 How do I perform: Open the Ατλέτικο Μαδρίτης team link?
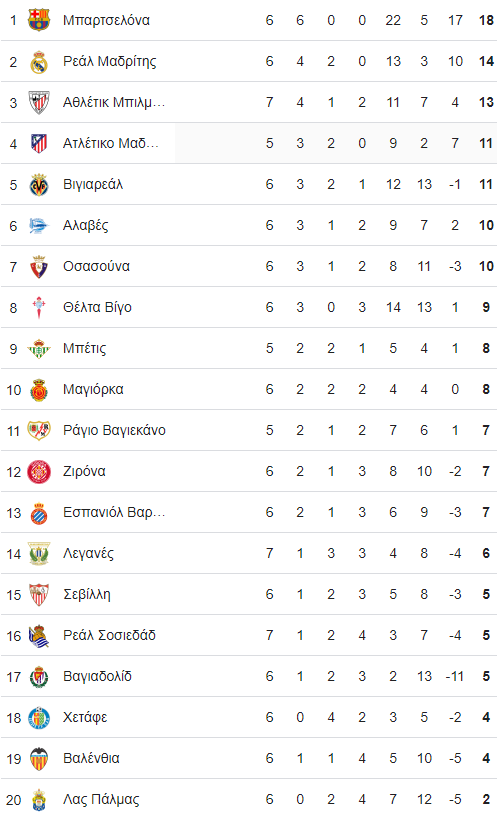point(111,143)
